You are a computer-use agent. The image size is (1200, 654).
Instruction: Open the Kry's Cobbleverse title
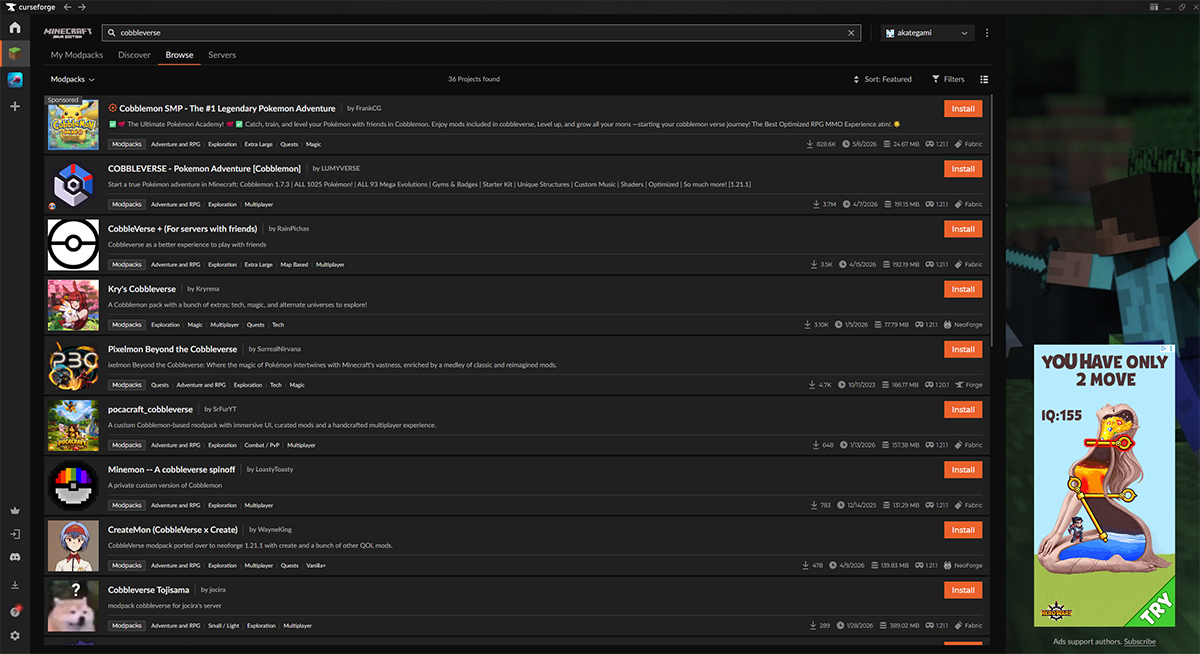(x=142, y=289)
